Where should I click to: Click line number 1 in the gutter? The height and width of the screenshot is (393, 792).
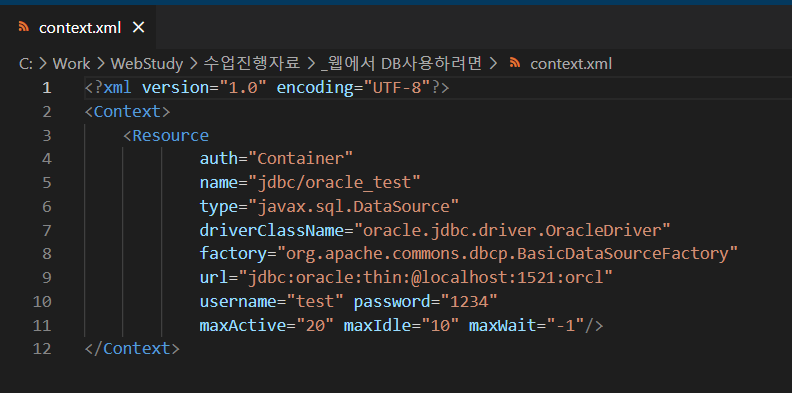click(x=46, y=88)
